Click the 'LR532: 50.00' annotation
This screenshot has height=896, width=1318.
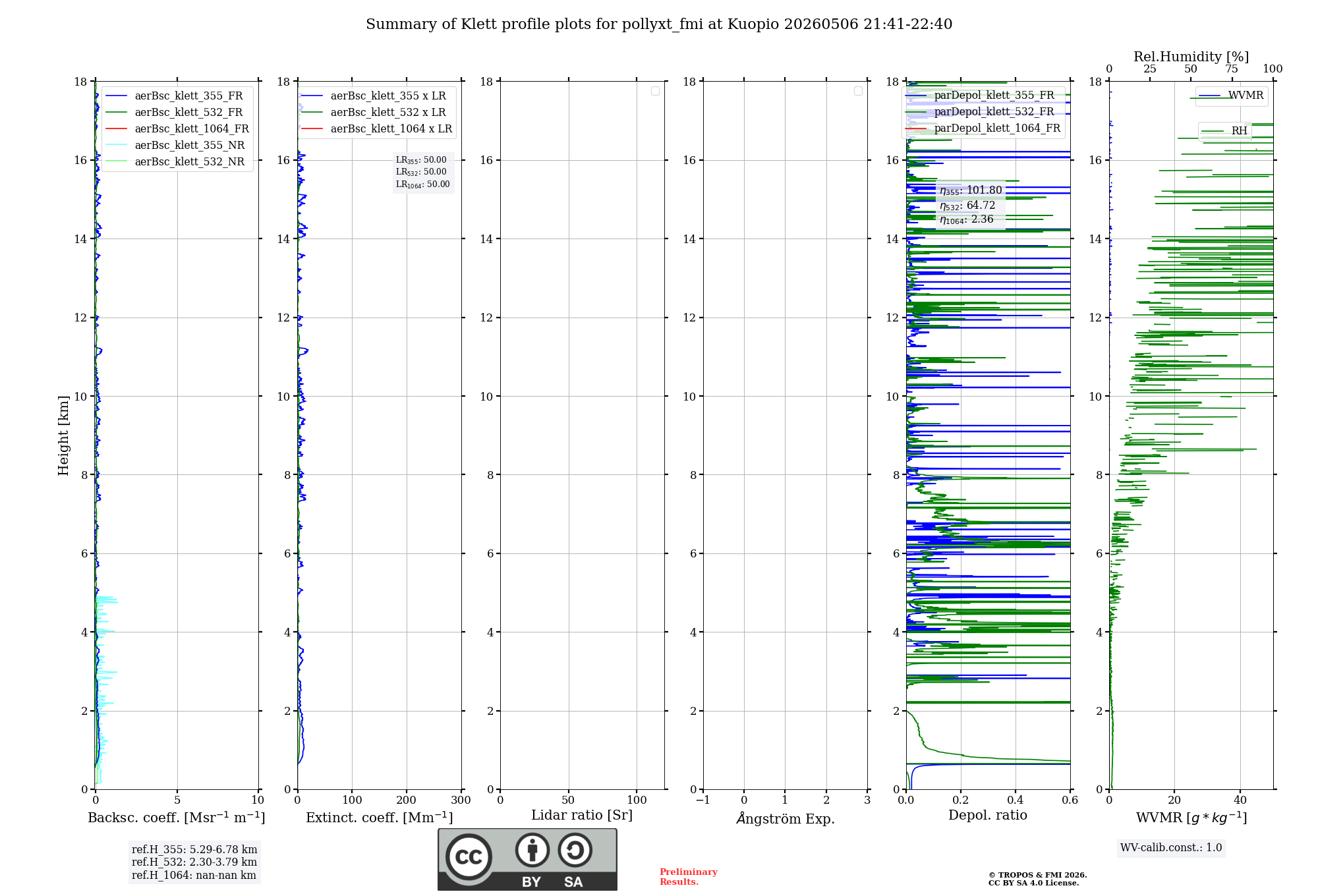click(421, 172)
